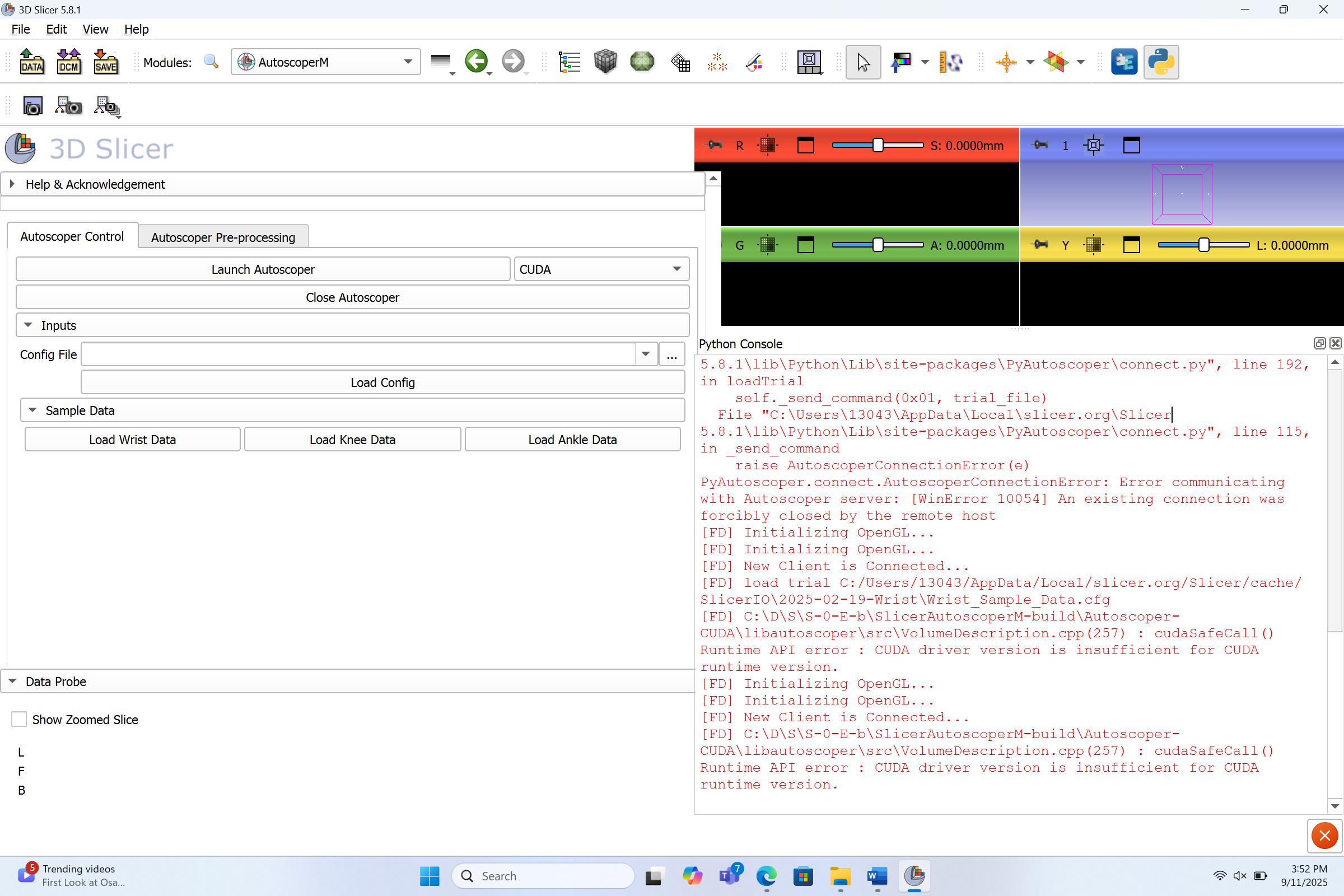Click the screenshot capture camera icon
This screenshot has height=896, width=1344.
click(32, 106)
